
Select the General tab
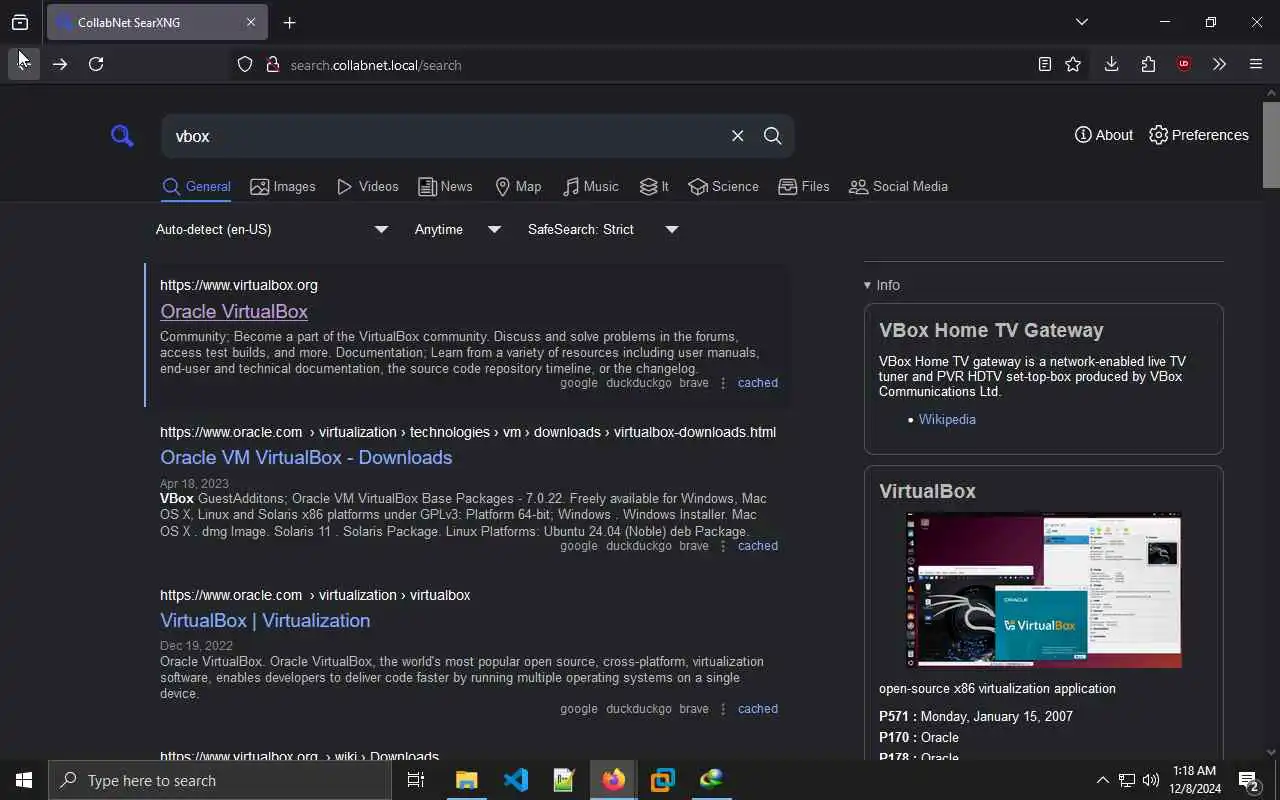[x=196, y=186]
